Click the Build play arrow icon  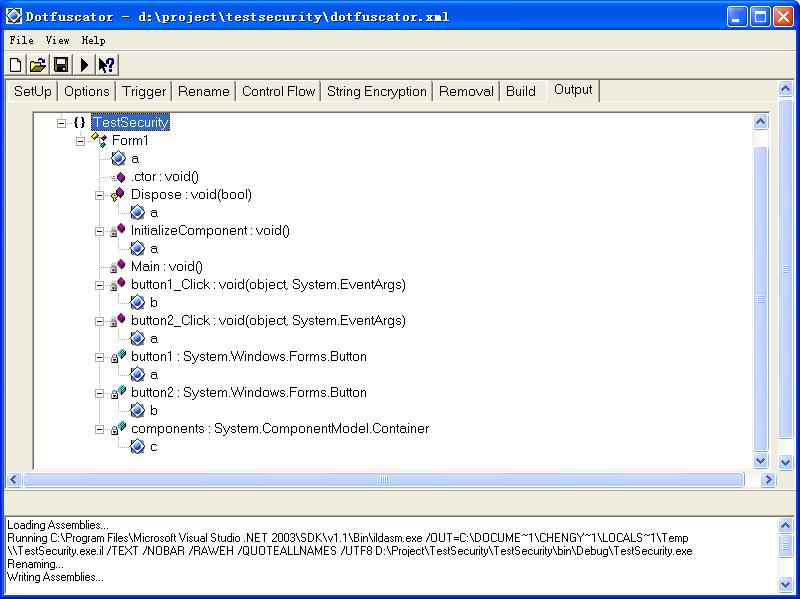[84, 65]
